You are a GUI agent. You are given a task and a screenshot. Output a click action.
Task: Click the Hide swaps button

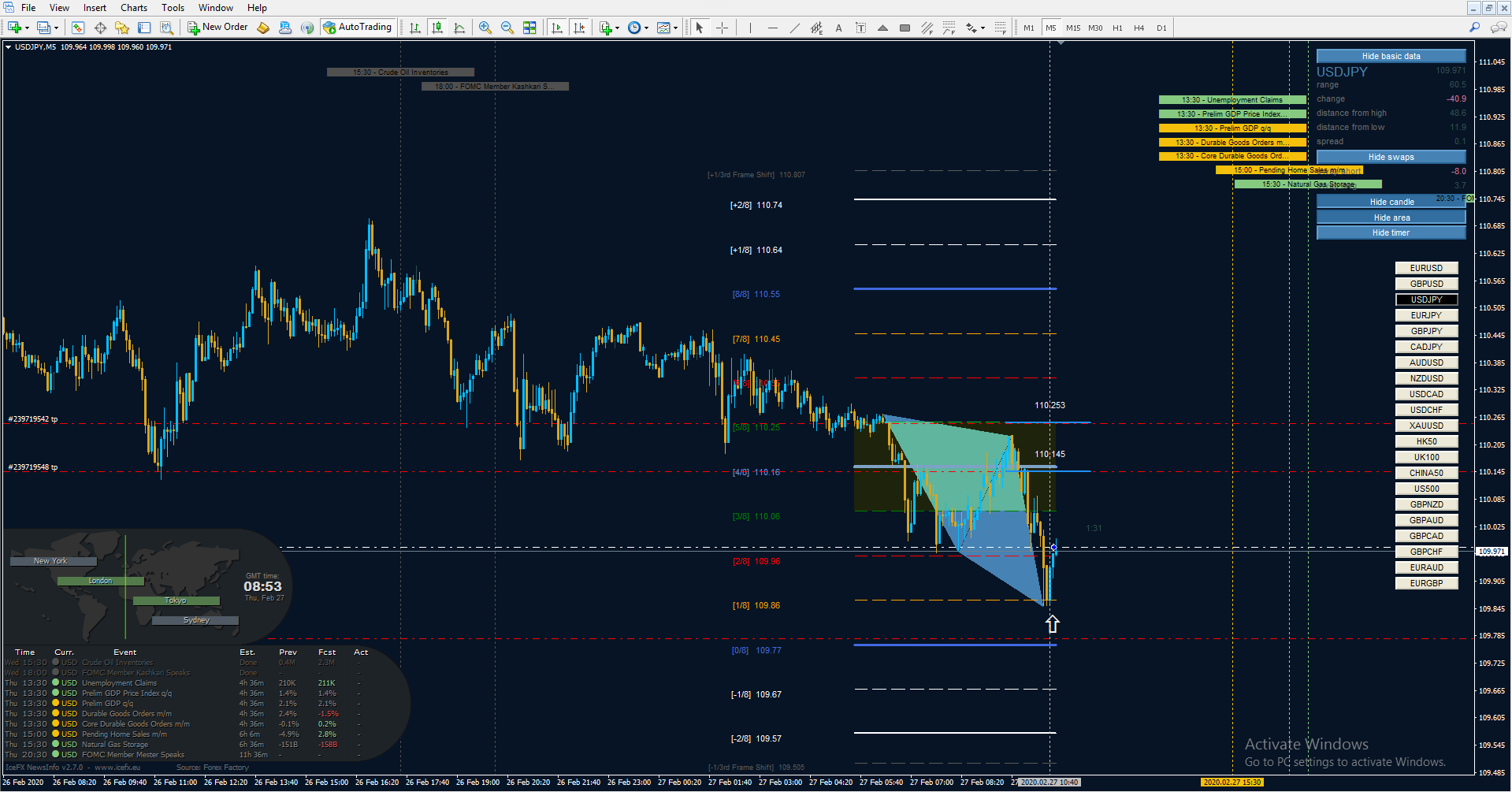(1391, 157)
